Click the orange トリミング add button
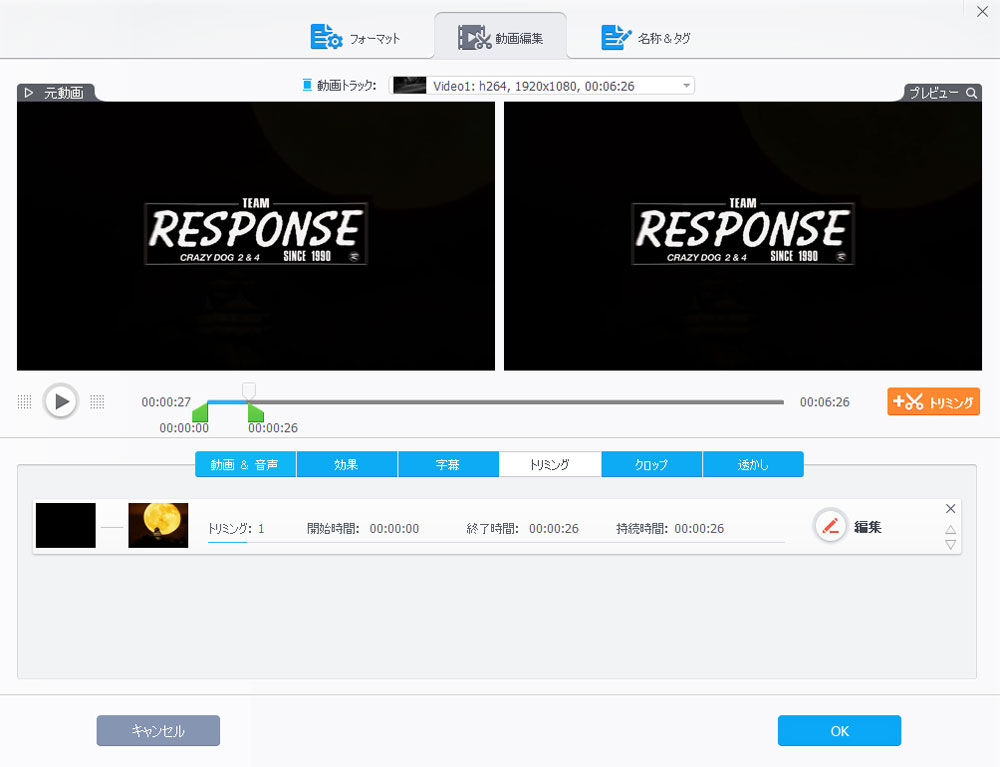This screenshot has height=767, width=1000. (x=933, y=402)
